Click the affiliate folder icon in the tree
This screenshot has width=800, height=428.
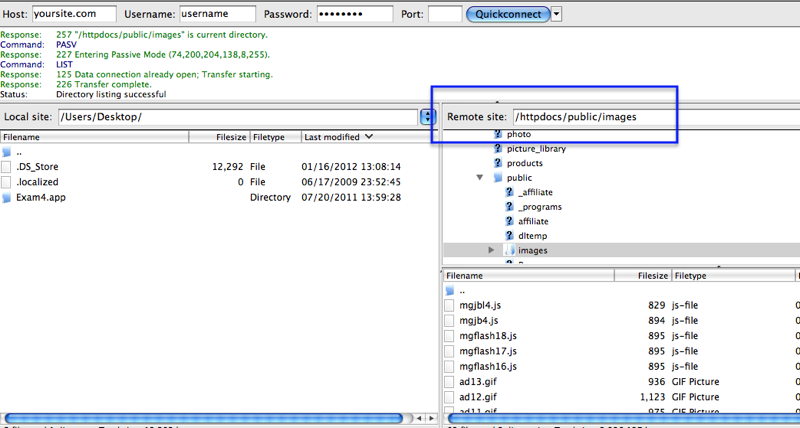pos(509,221)
